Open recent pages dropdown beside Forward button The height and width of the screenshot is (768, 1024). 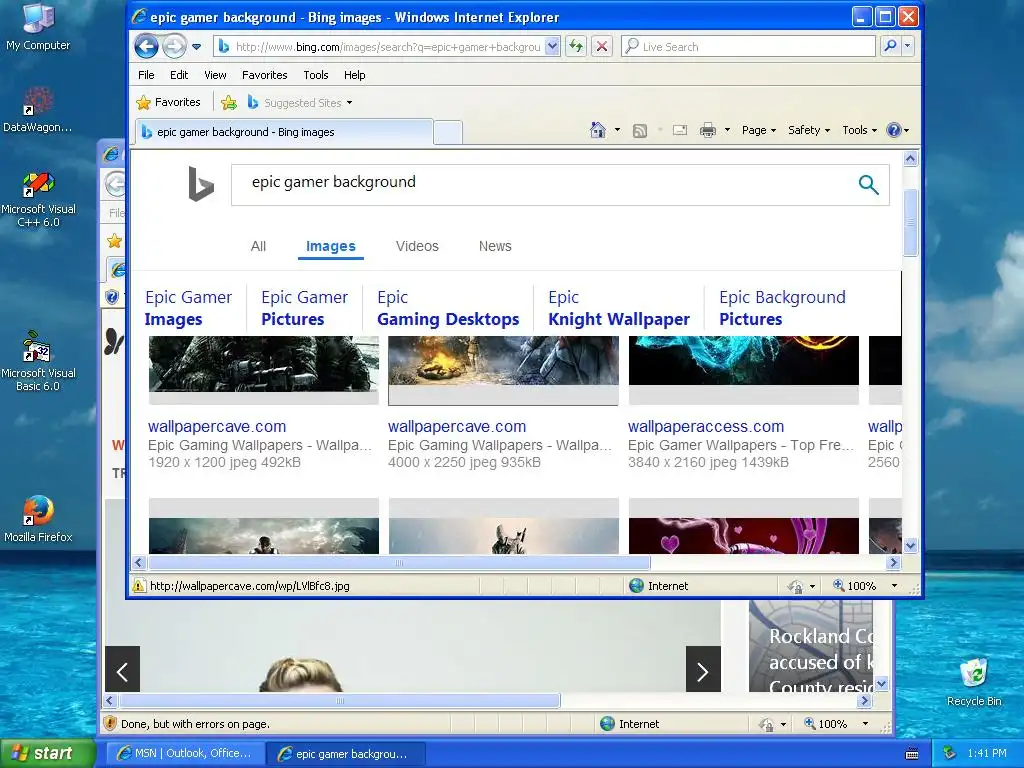pyautogui.click(x=197, y=46)
